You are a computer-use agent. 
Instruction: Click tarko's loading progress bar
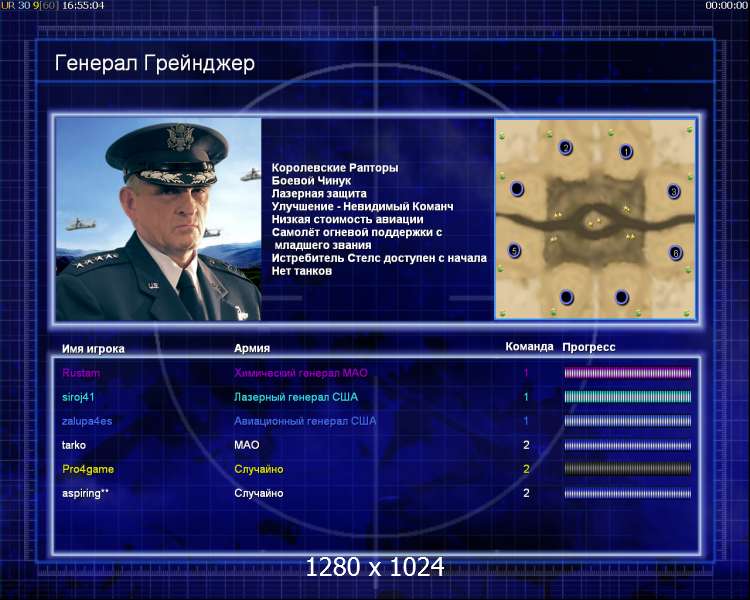pyautogui.click(x=628, y=445)
